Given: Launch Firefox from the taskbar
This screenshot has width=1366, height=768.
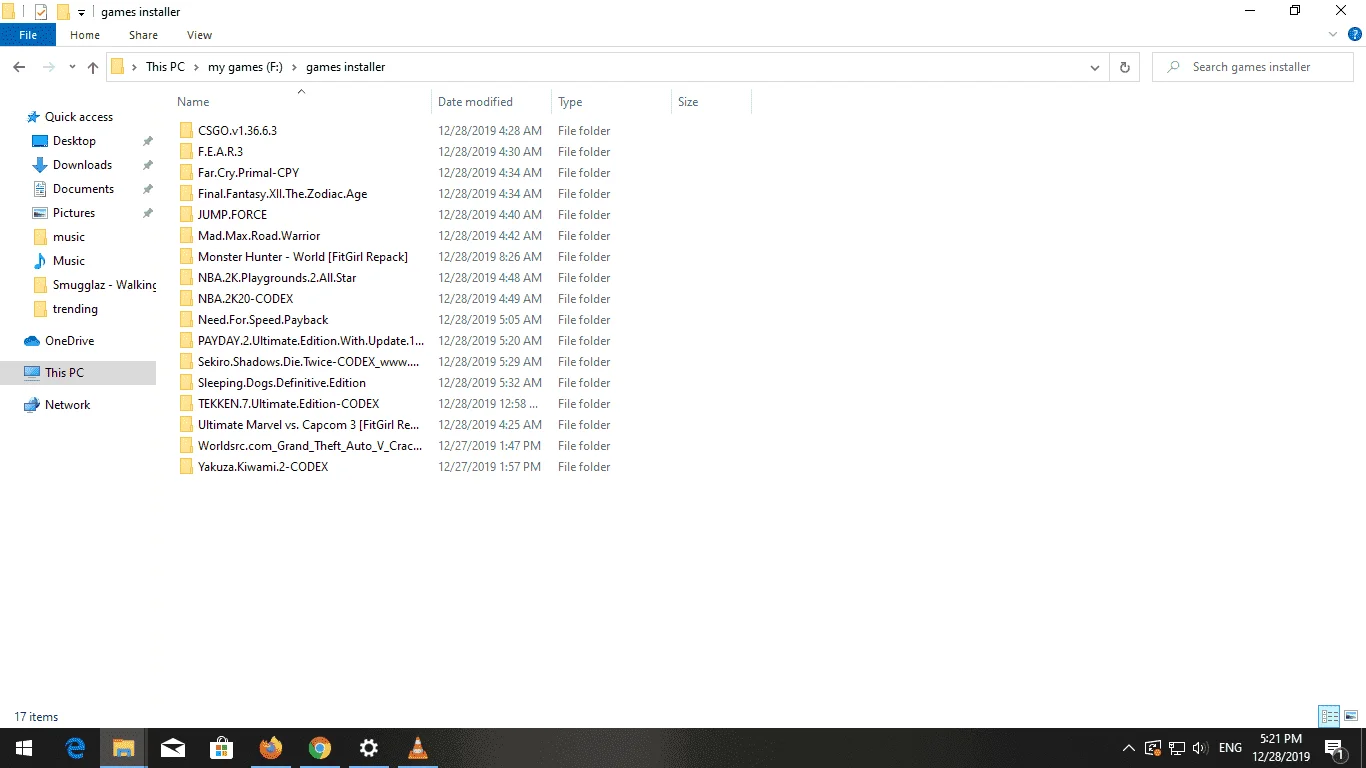Looking at the screenshot, I should tap(270, 748).
